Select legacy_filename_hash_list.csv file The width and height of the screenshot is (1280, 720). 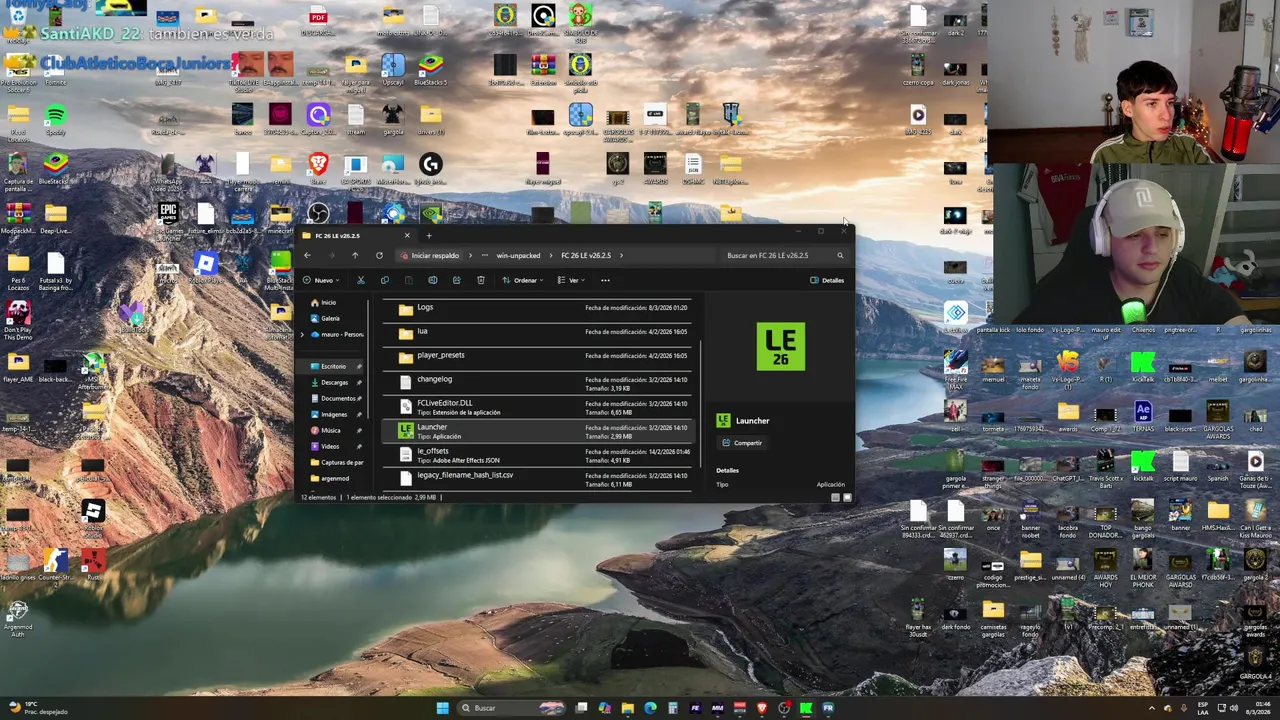coord(536,479)
